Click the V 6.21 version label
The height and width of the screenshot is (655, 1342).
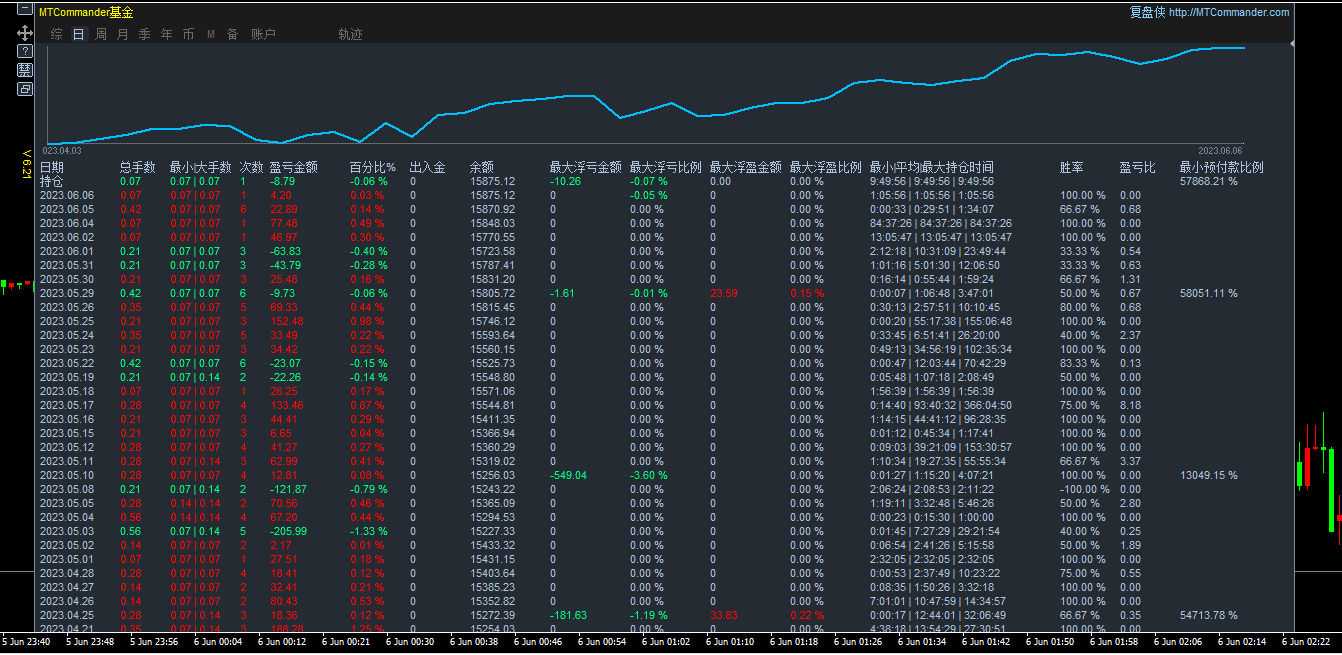27,163
